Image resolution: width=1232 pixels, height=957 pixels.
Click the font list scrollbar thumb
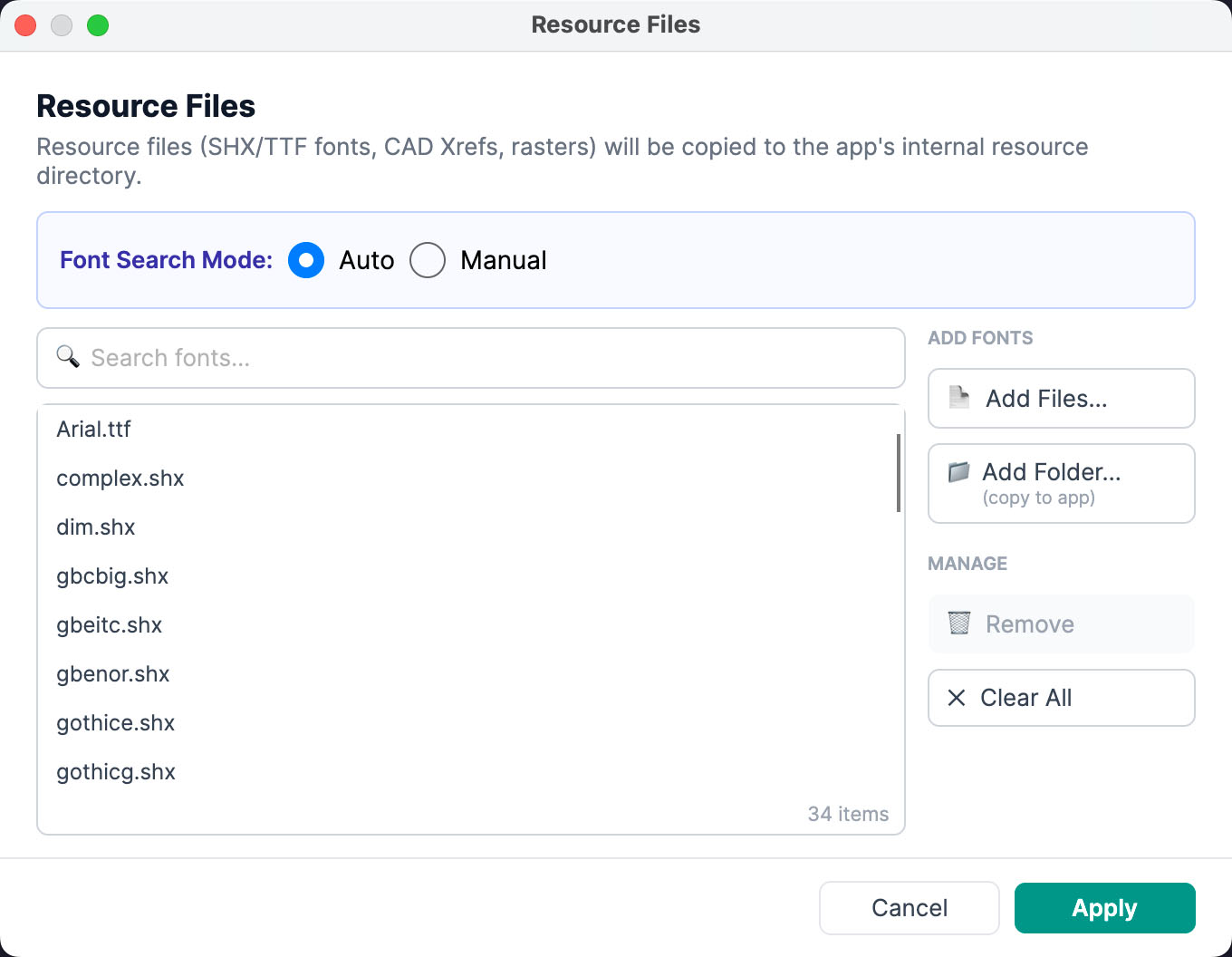pos(899,473)
